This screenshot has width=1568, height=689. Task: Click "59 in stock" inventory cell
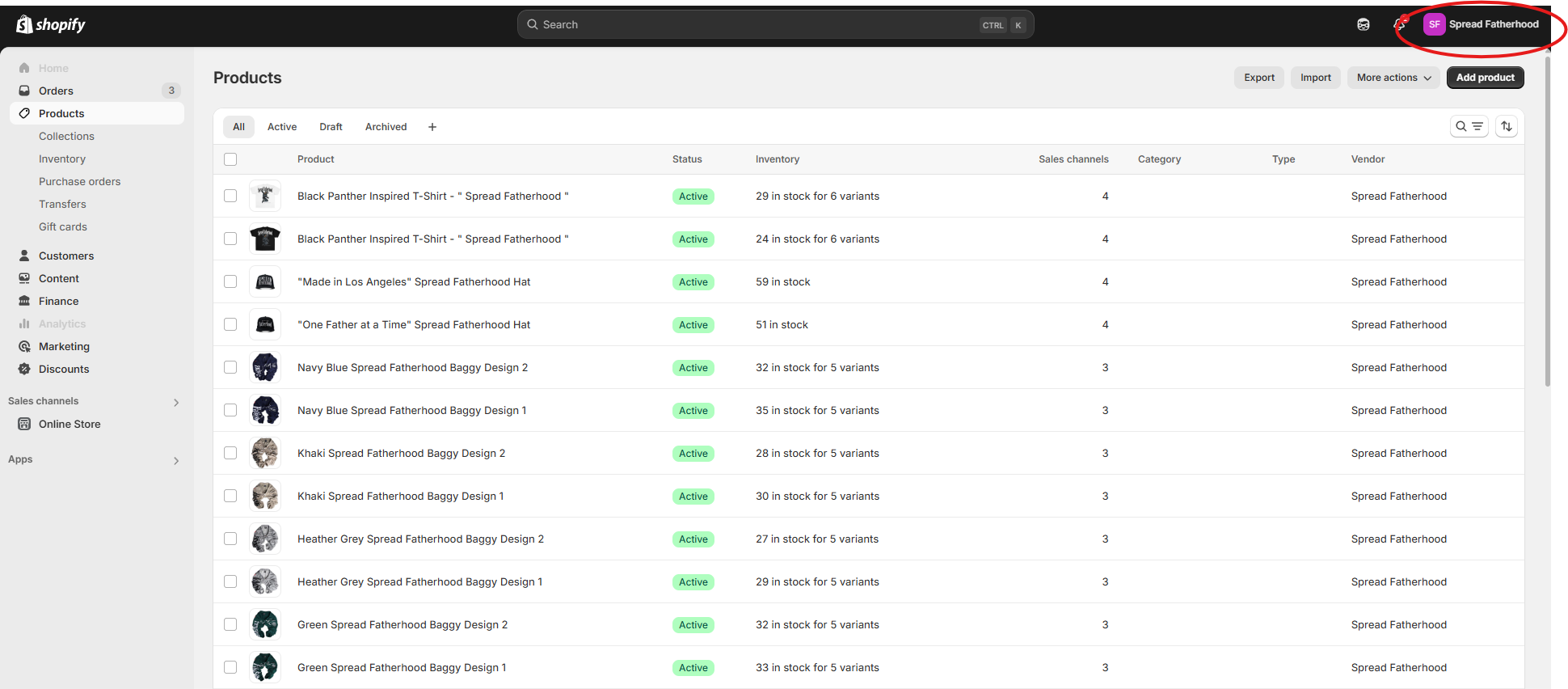782,281
